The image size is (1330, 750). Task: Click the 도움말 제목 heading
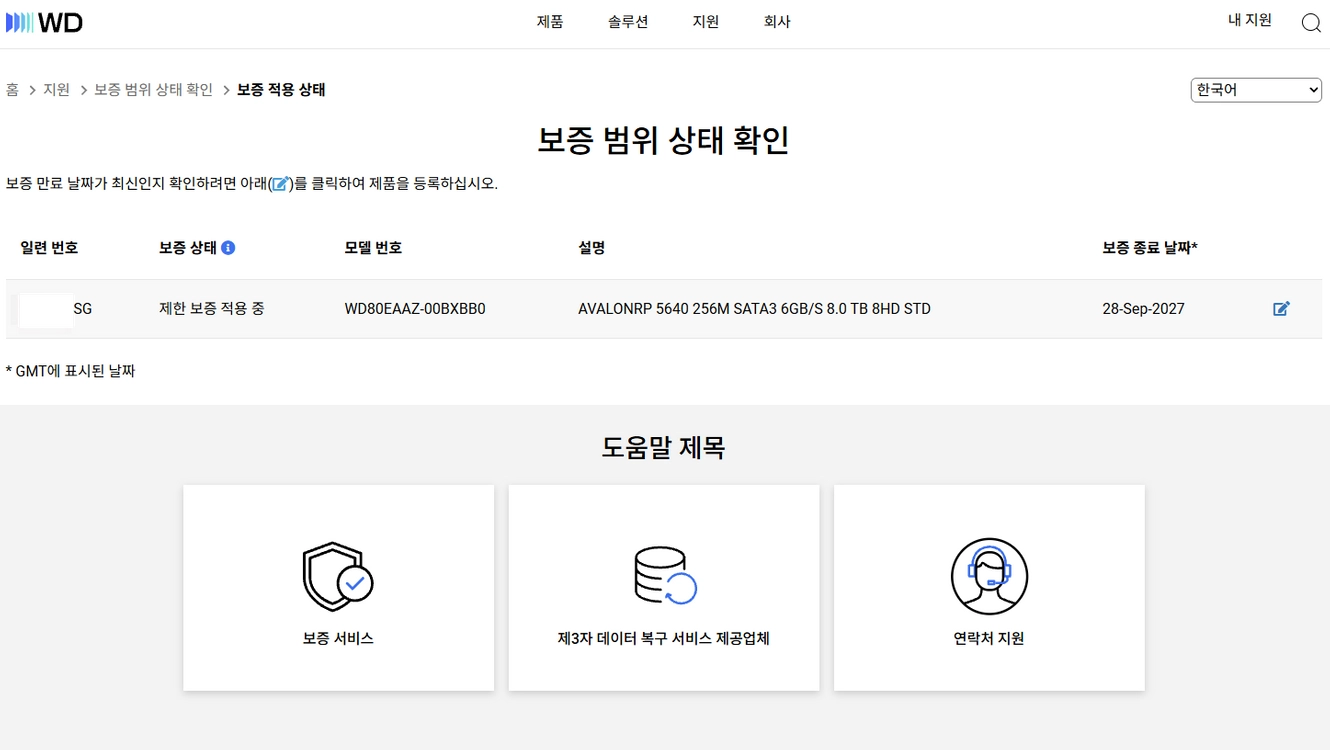click(664, 447)
